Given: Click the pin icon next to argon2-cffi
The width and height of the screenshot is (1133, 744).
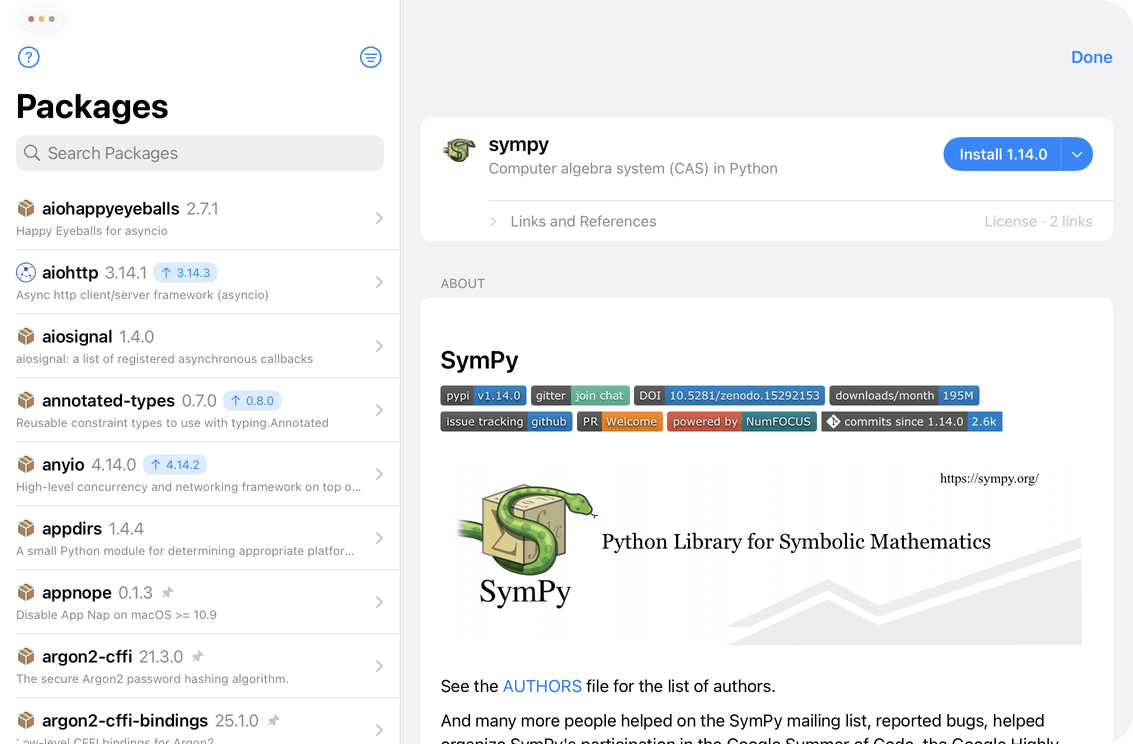Looking at the screenshot, I should (198, 657).
